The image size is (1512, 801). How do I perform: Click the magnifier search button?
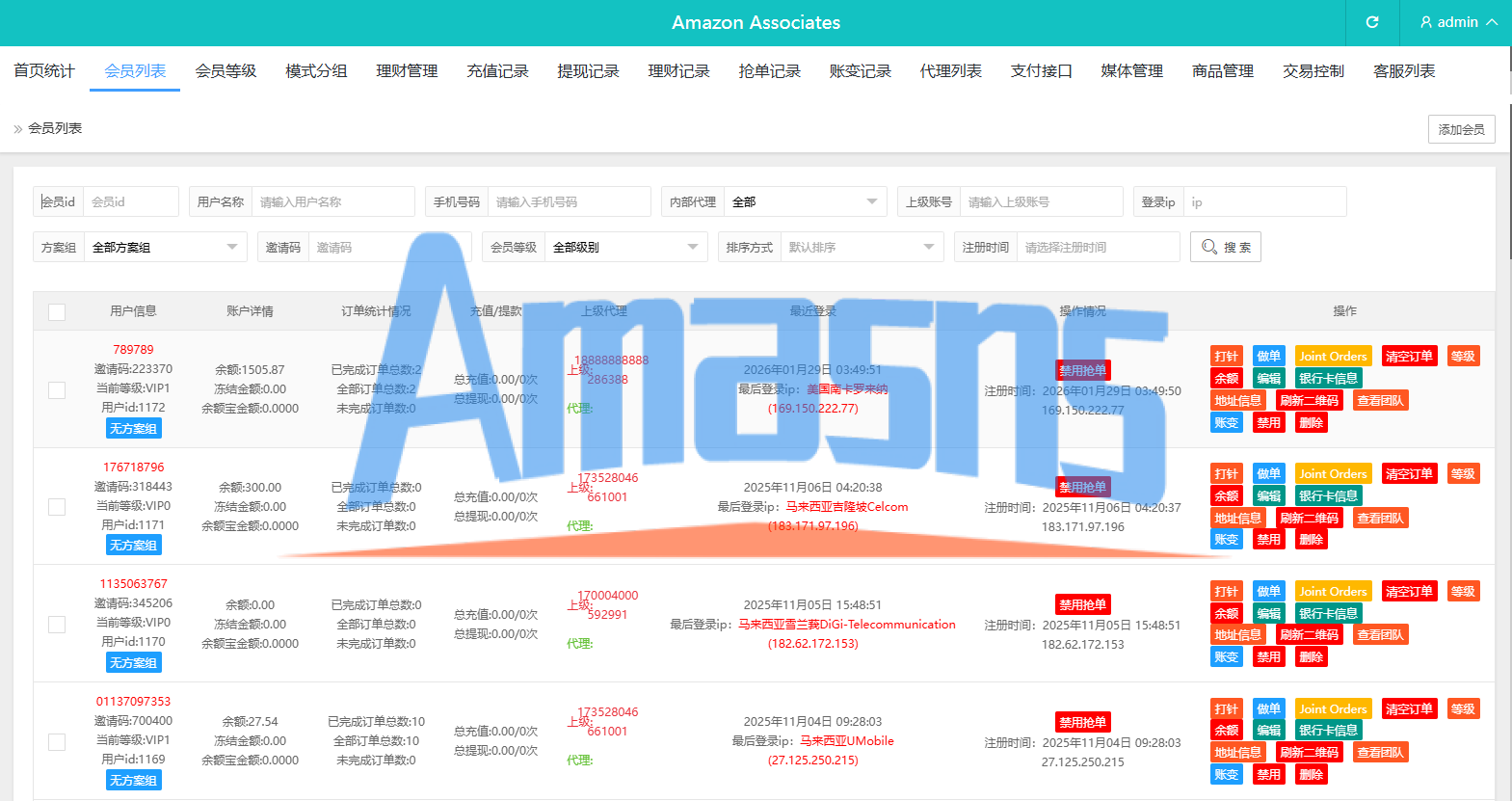coord(1226,247)
